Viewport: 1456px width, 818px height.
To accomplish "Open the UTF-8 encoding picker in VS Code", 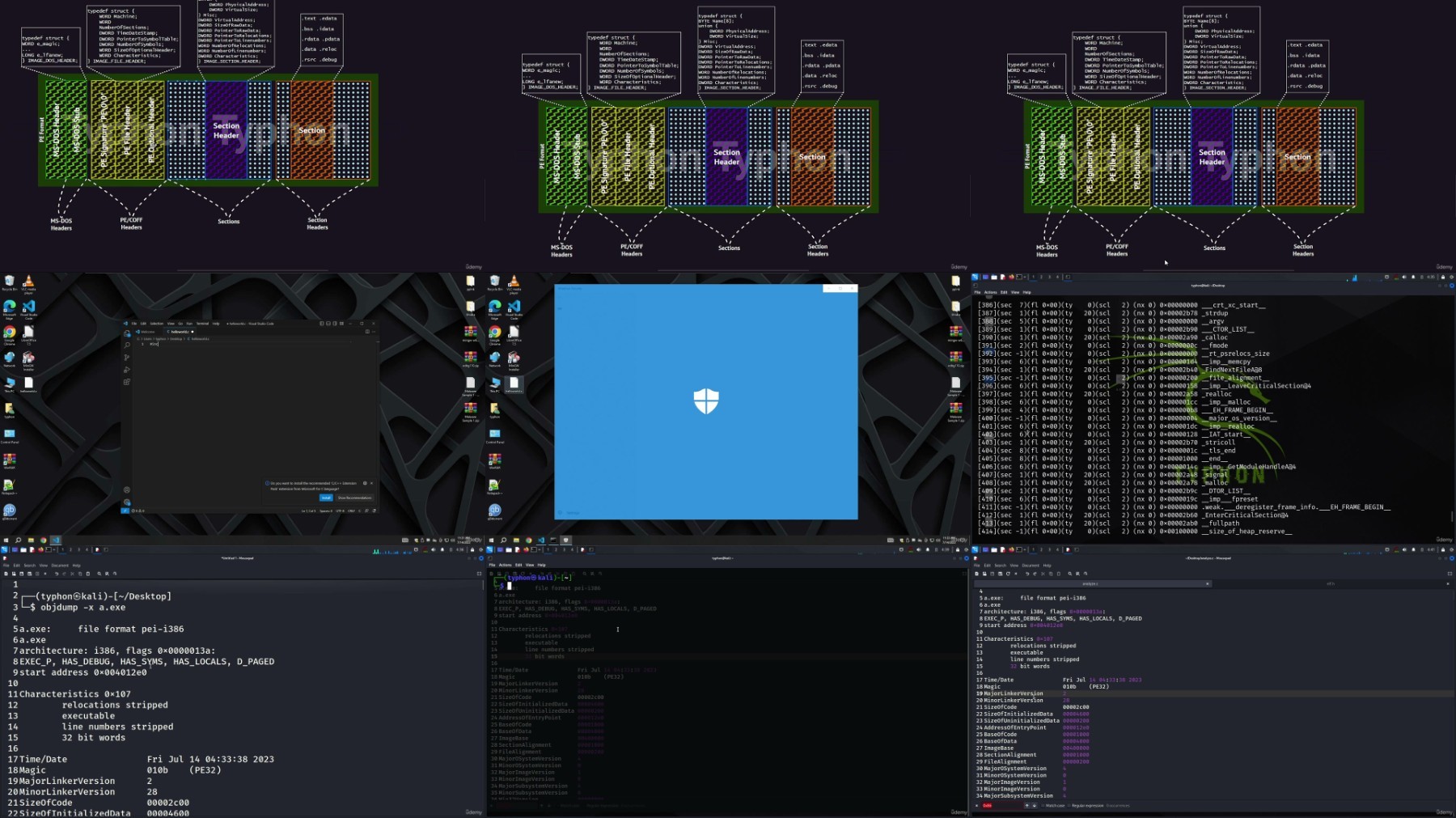I will coord(341,511).
